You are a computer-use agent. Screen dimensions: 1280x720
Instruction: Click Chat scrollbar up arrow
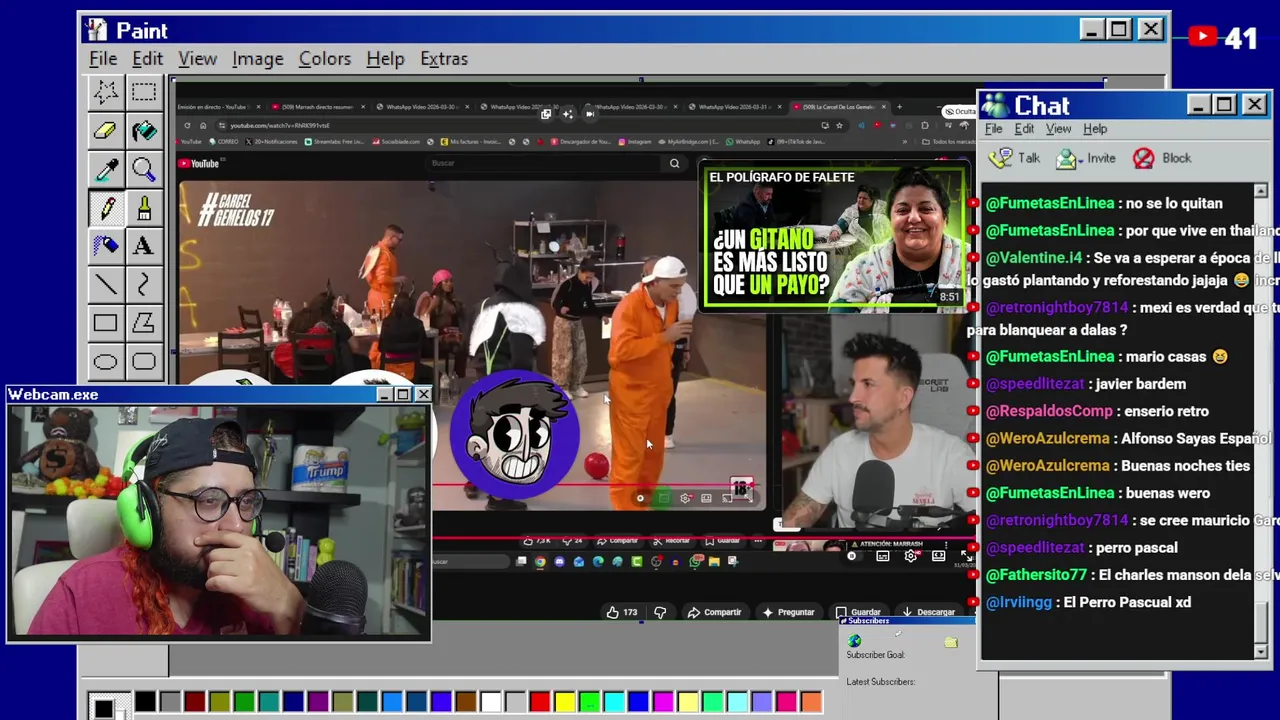coord(1260,191)
